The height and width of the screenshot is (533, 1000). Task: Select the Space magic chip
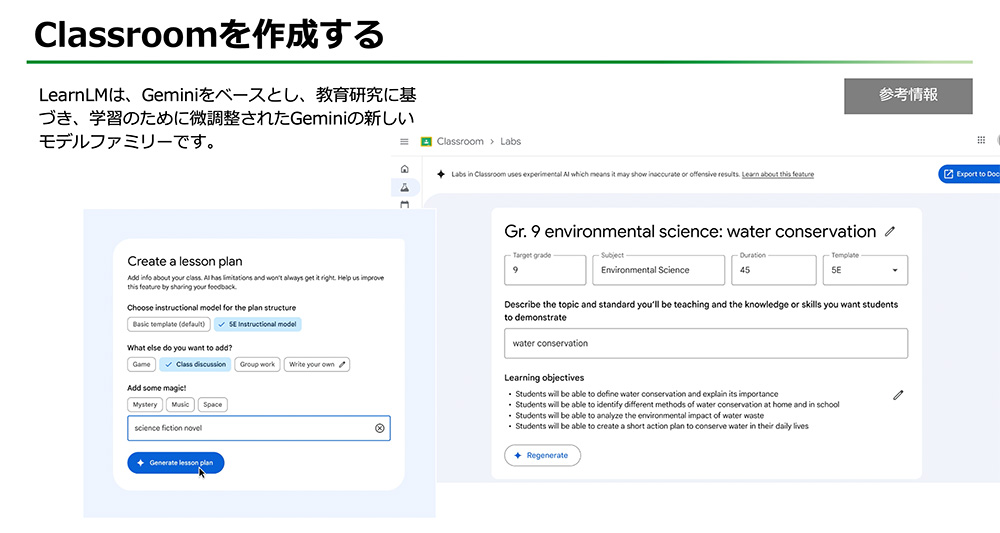[212, 405]
